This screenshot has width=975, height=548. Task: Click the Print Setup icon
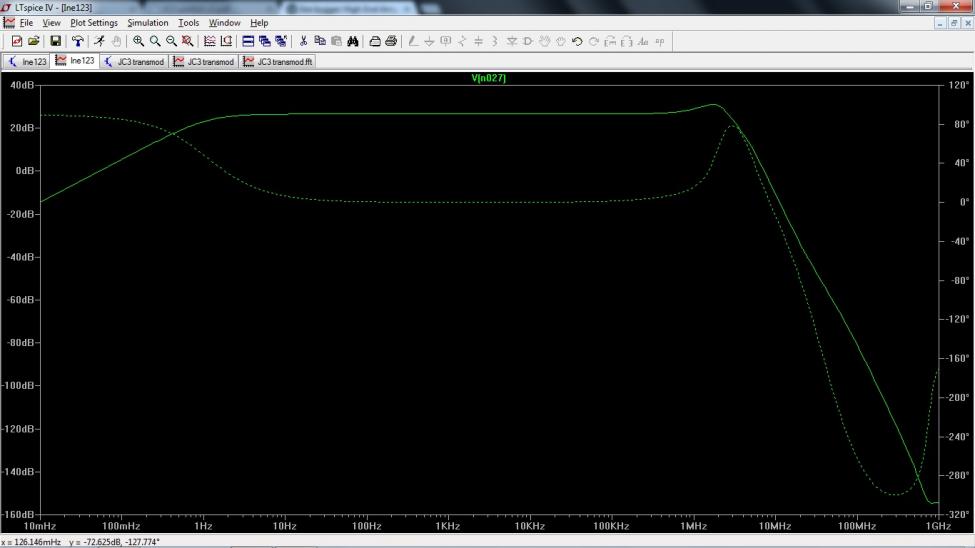point(375,41)
